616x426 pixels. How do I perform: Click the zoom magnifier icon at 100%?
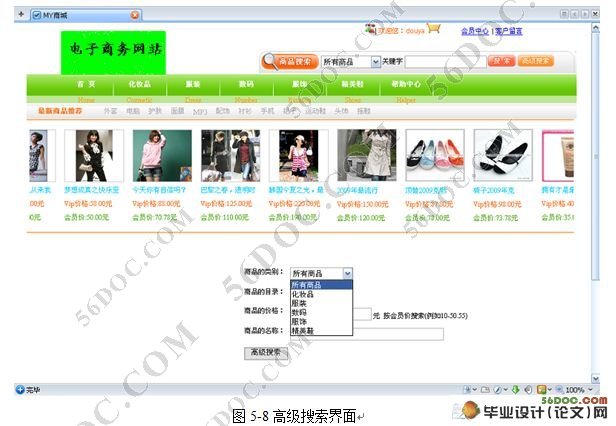(x=559, y=389)
